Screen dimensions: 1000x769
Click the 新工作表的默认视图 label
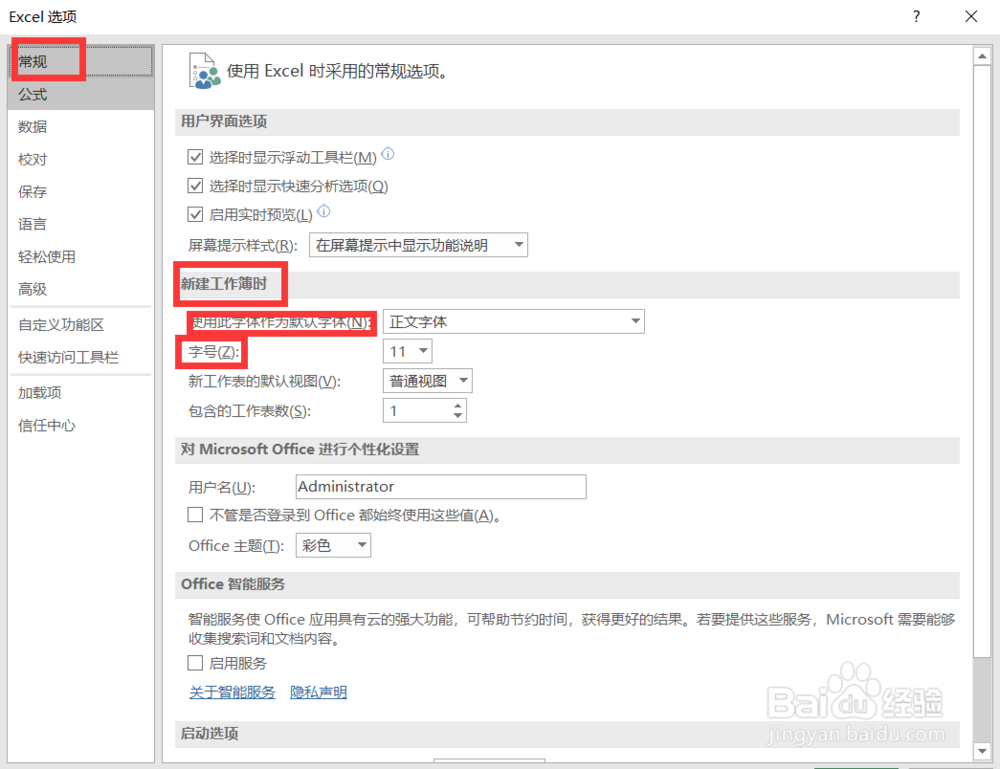[x=265, y=381]
